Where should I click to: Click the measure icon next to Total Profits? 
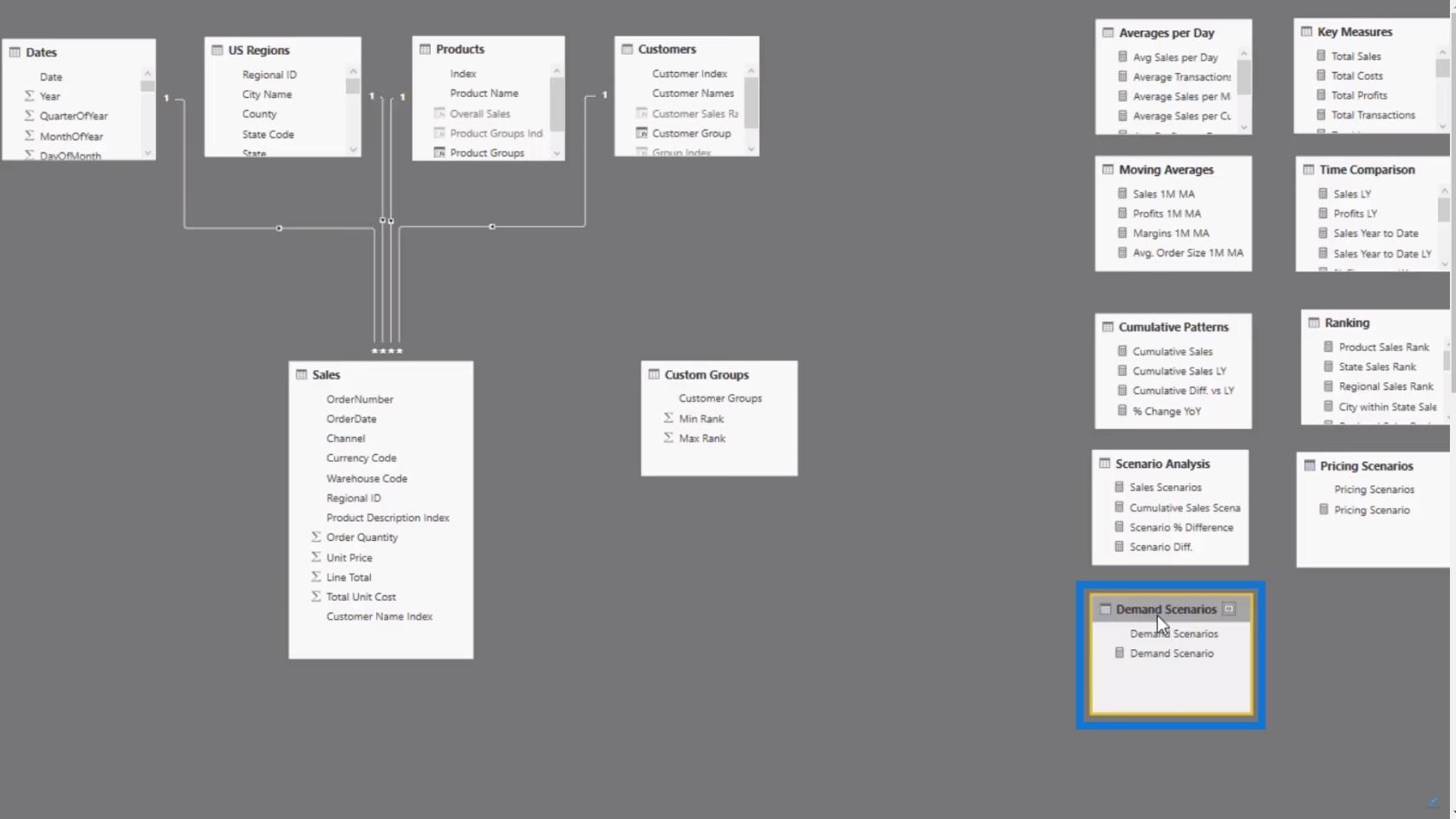(x=1321, y=95)
